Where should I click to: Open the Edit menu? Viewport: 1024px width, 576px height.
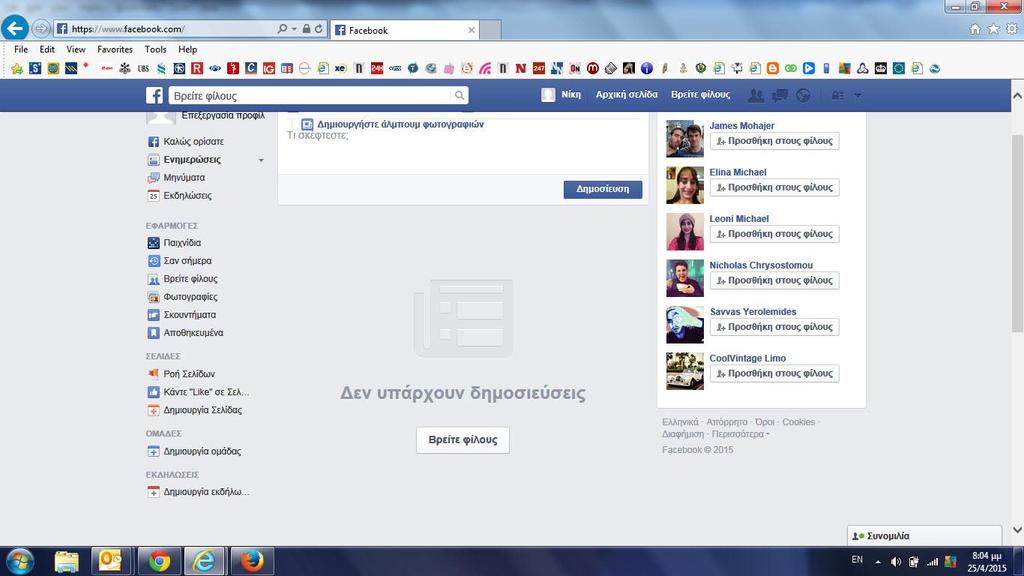(x=47, y=50)
